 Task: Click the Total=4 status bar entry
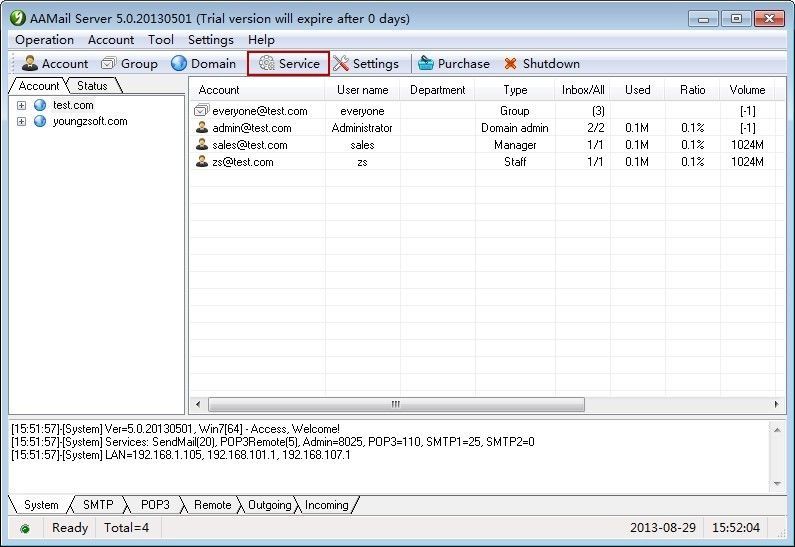coord(126,528)
